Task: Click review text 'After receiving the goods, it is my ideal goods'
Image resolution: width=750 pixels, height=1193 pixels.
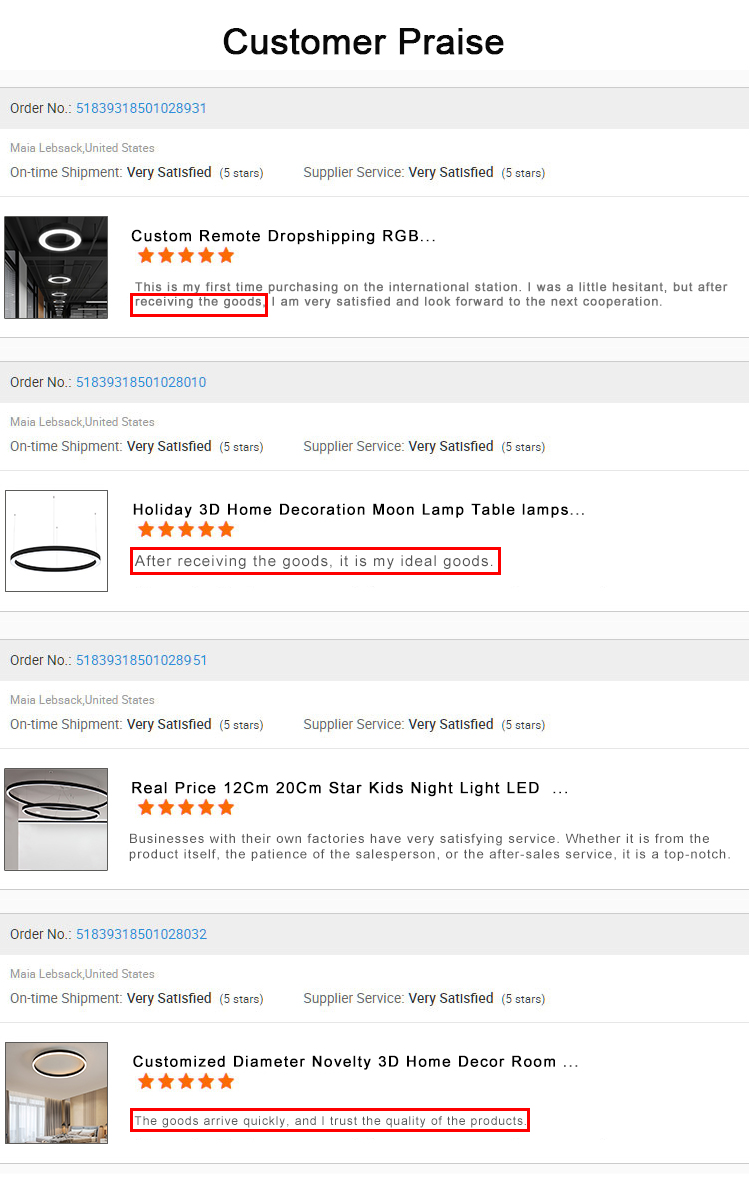Action: [315, 561]
